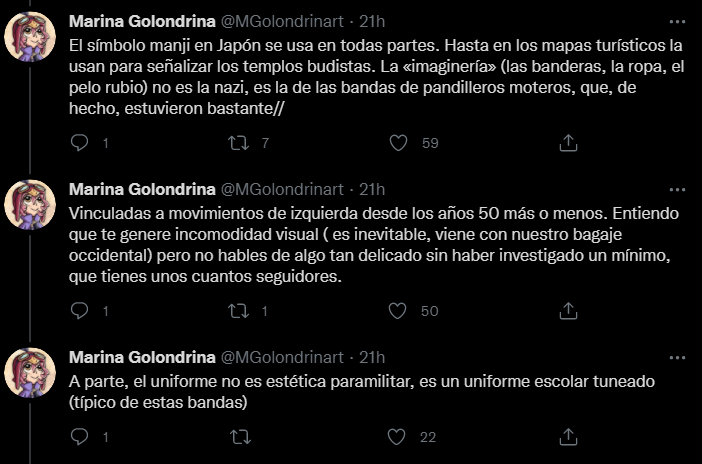
Task: Click the avatar on the third tweet
Action: click(30, 373)
